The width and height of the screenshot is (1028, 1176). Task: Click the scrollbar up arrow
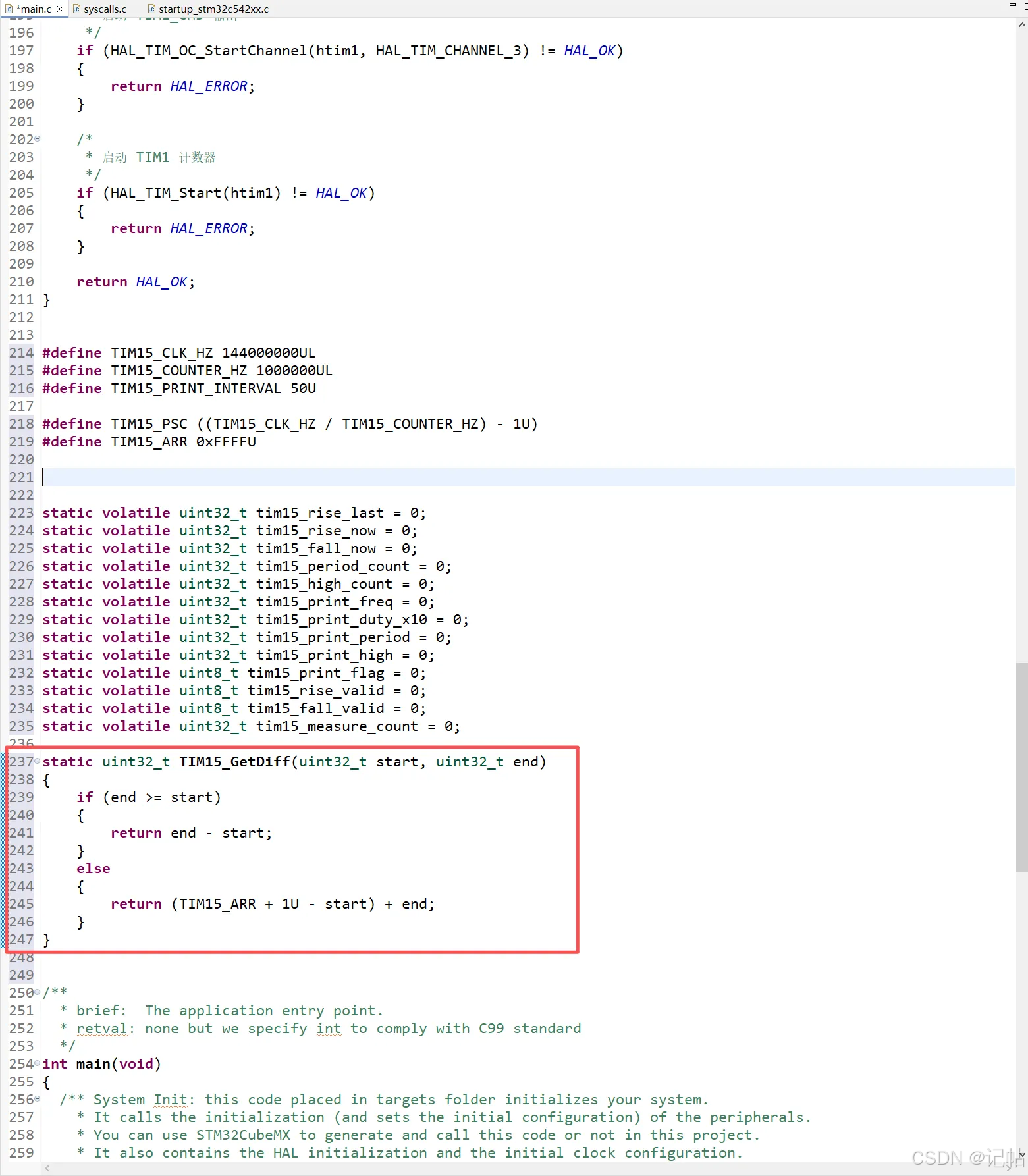[x=1022, y=25]
